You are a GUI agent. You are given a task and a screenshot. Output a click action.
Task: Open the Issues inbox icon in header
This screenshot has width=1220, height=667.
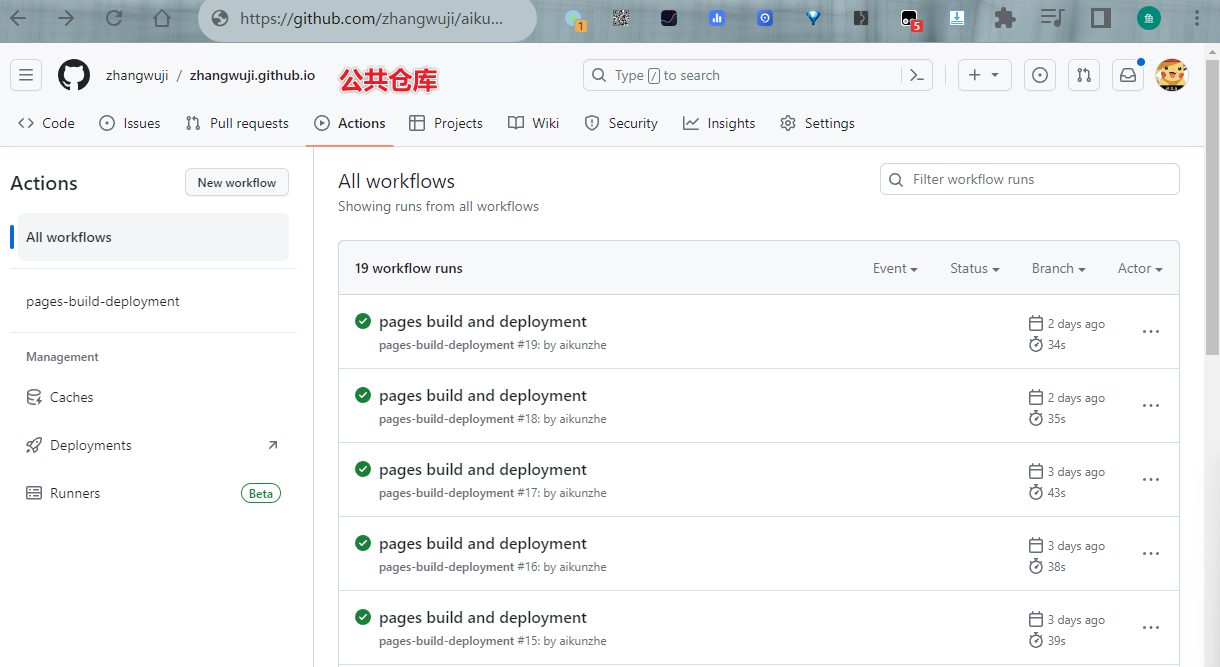click(x=1040, y=75)
